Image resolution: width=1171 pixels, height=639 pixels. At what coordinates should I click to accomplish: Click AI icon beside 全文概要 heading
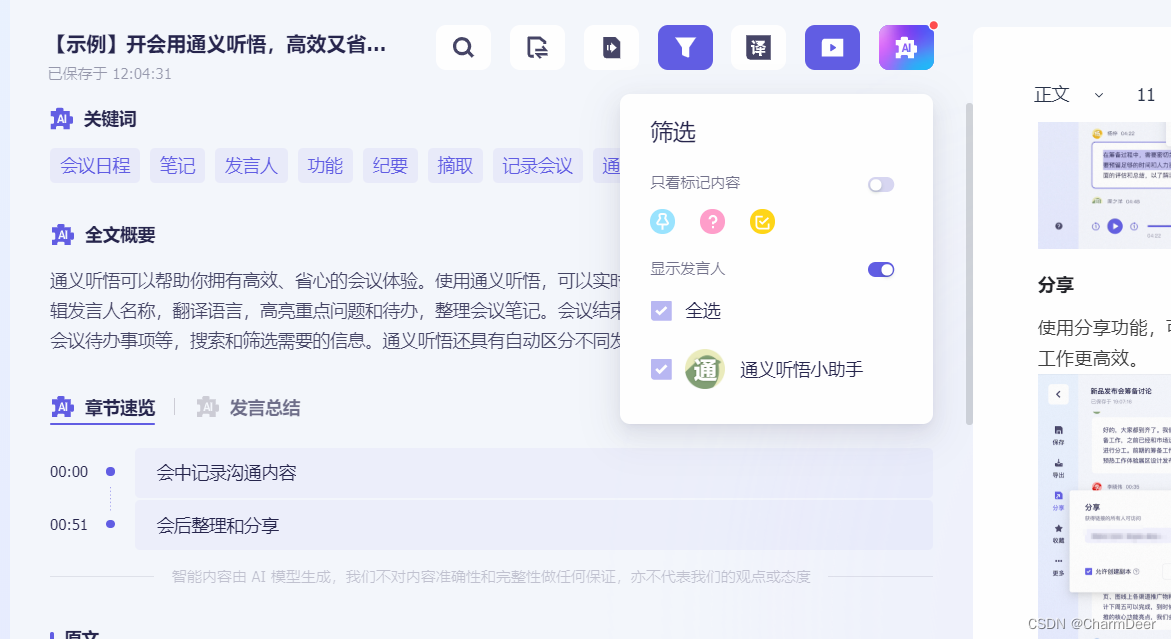62,235
